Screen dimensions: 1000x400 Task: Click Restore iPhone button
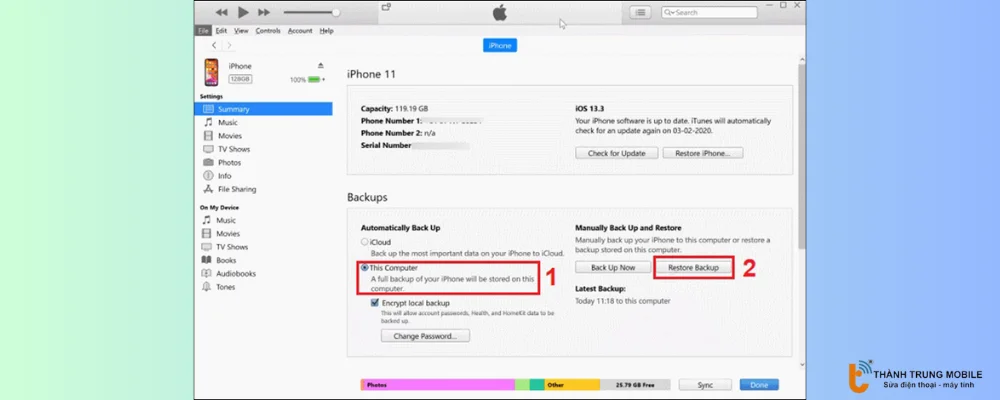point(703,153)
